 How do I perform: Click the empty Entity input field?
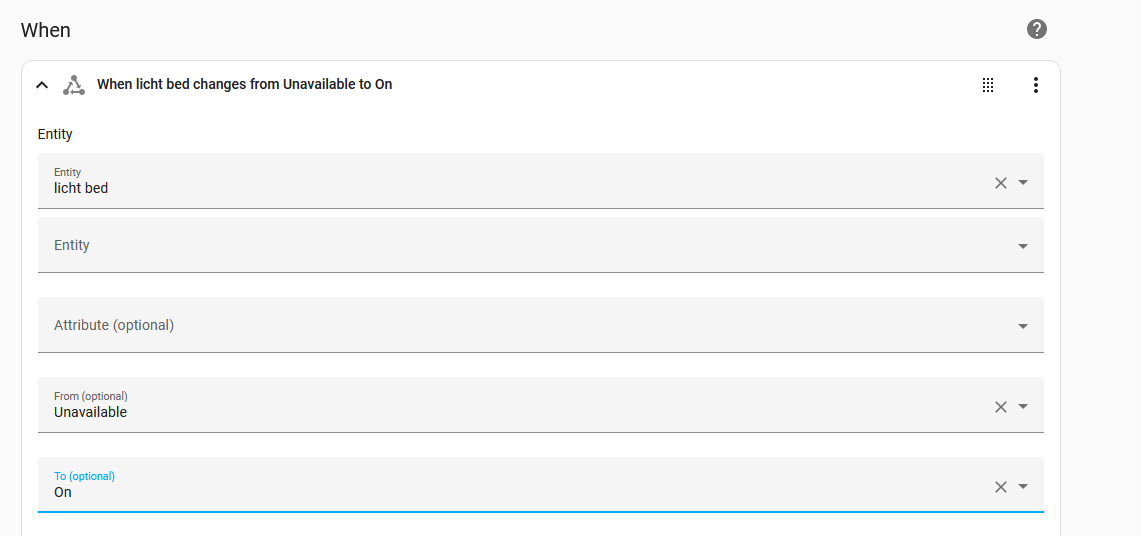(500, 246)
